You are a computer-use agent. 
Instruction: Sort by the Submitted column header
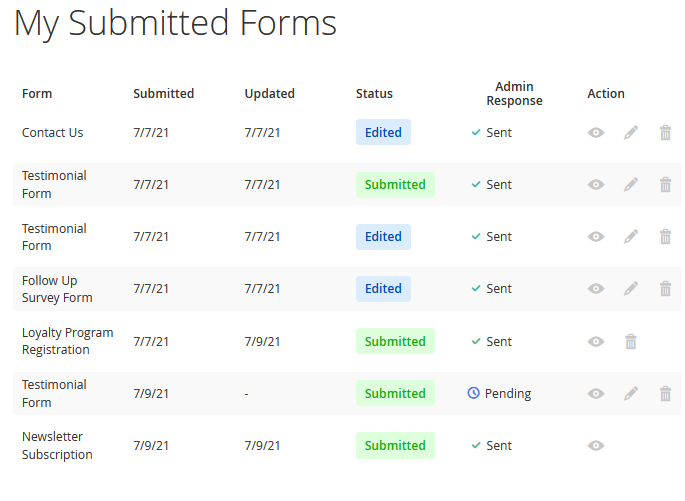(163, 94)
